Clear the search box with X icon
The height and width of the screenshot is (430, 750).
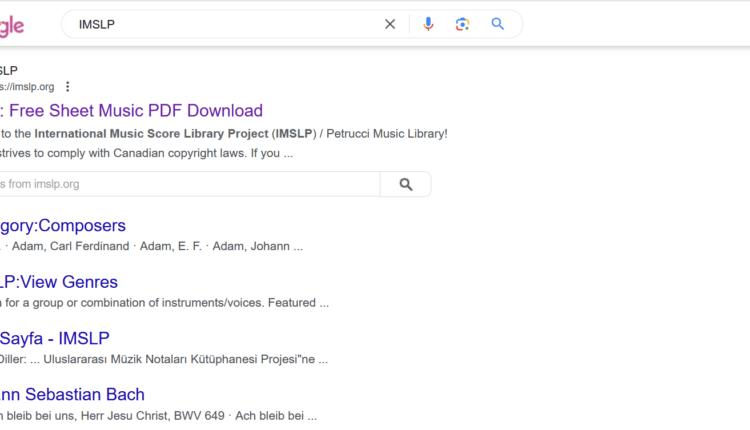tap(390, 24)
